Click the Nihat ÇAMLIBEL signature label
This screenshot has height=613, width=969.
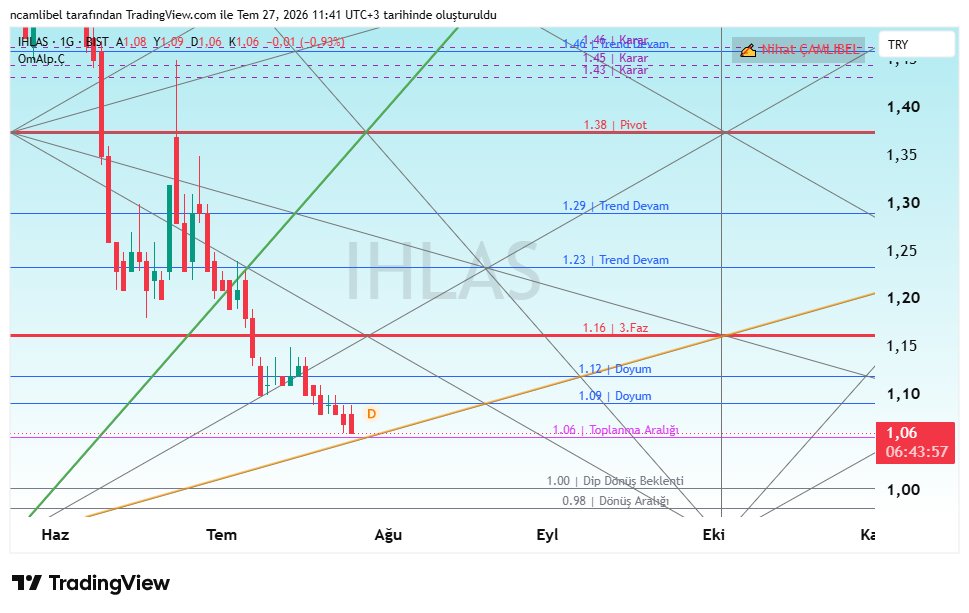[810, 49]
